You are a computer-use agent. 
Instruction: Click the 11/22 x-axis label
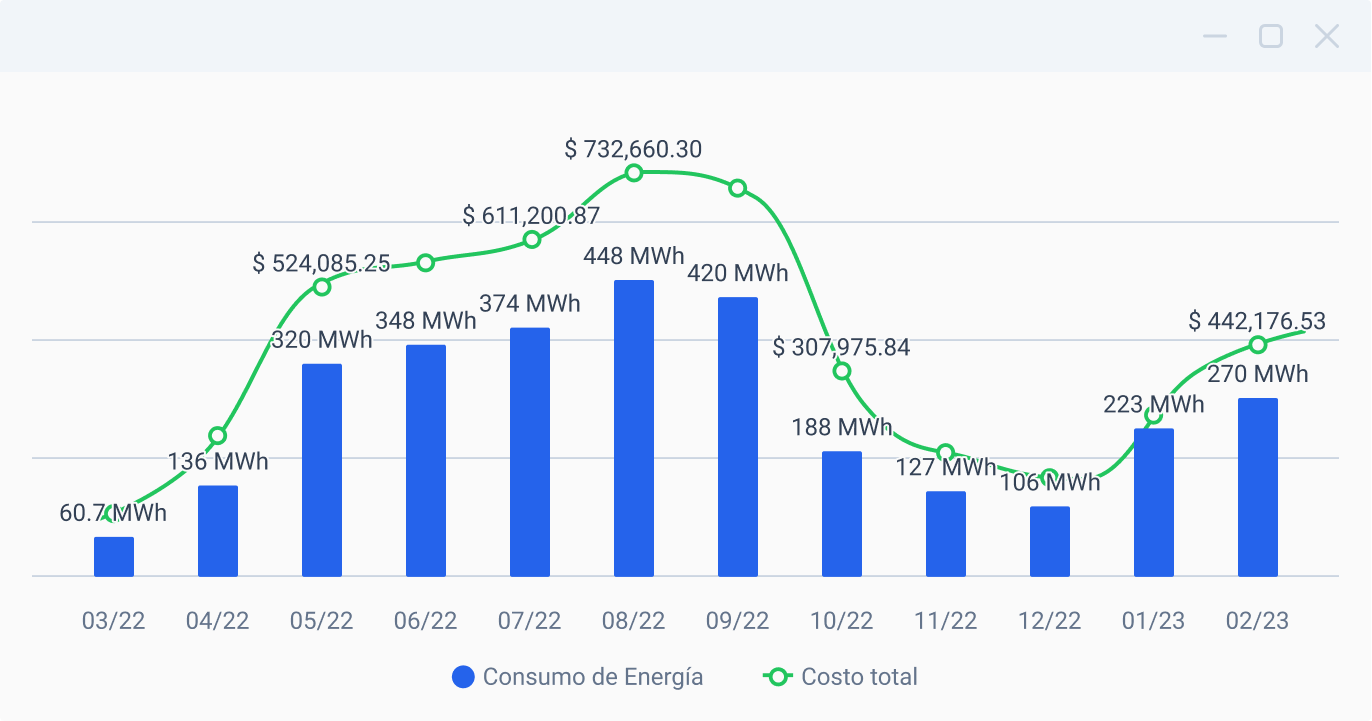point(946,621)
